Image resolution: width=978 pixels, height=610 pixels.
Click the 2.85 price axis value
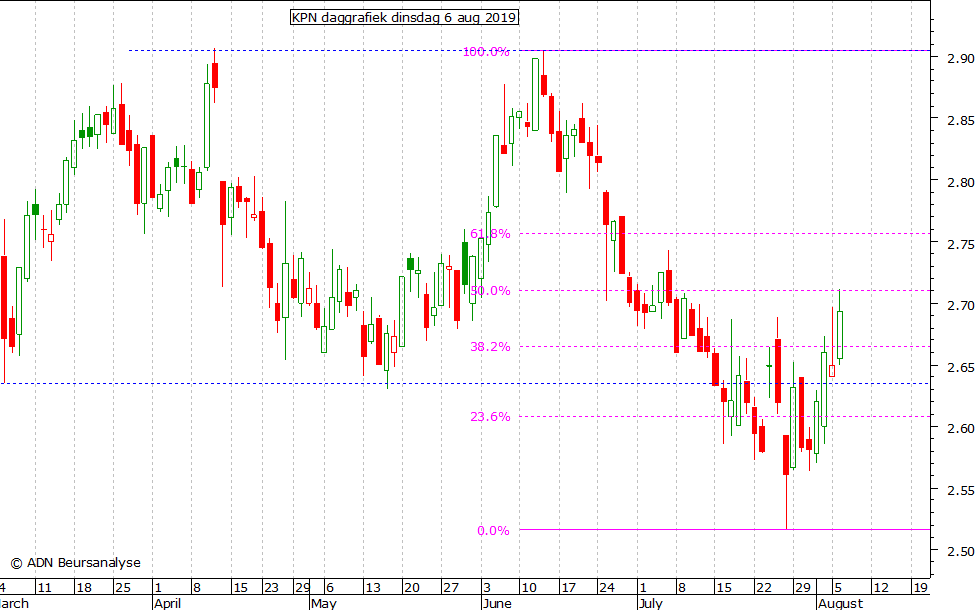[x=961, y=120]
